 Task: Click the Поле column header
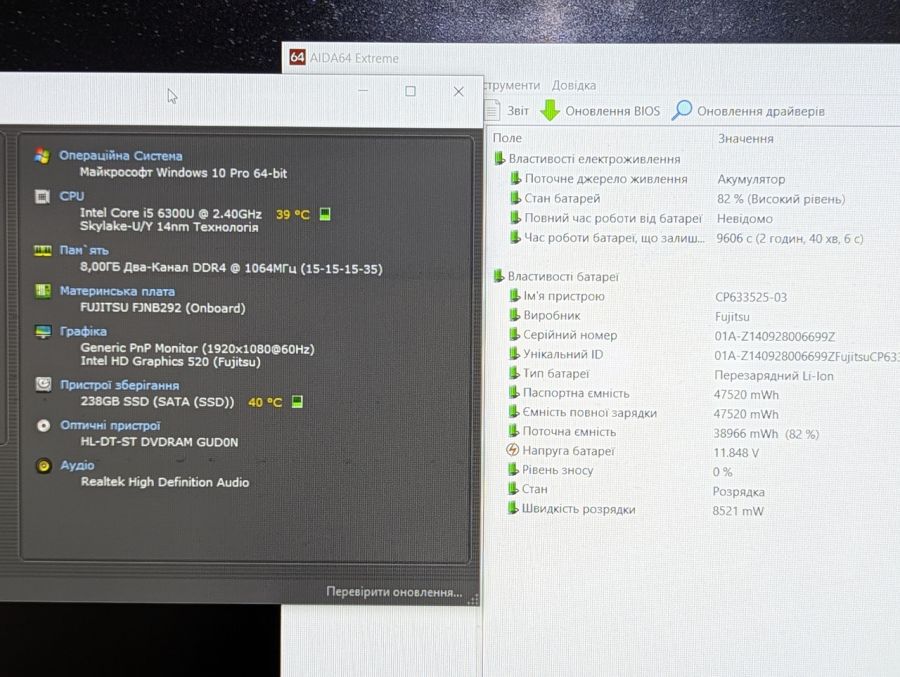(x=507, y=138)
